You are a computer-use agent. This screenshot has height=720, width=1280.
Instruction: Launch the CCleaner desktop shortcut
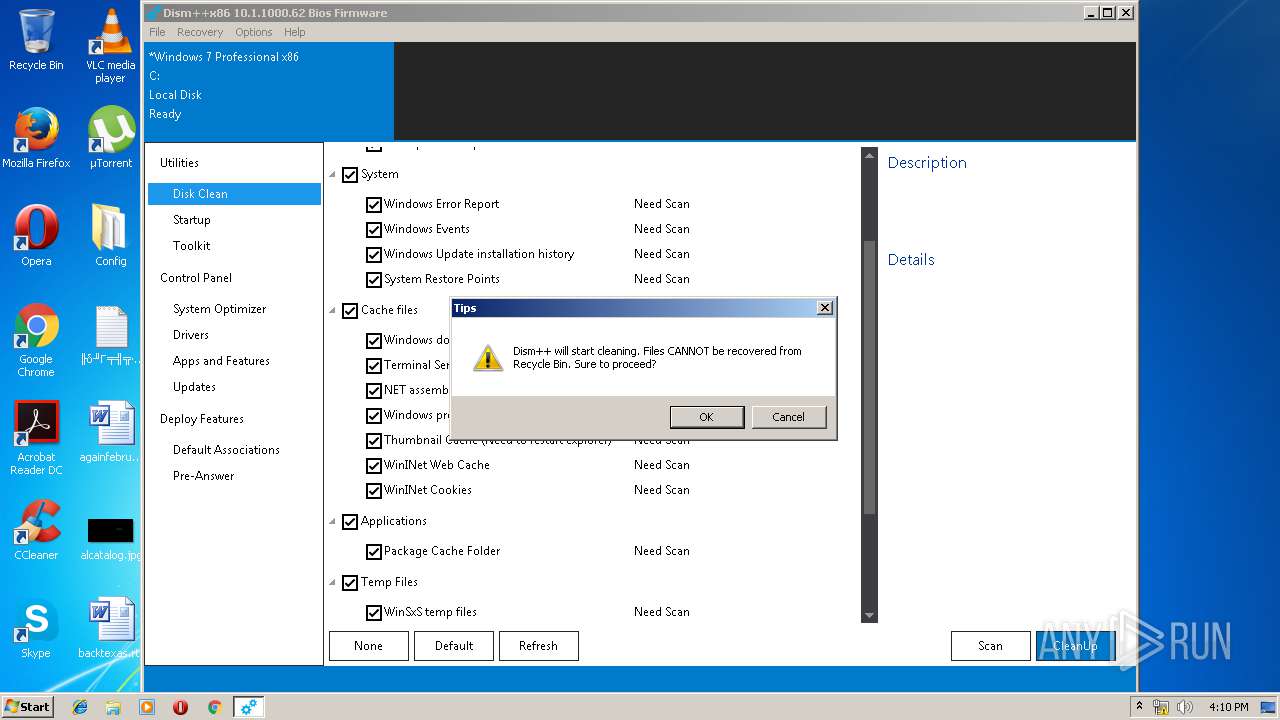coord(36,530)
